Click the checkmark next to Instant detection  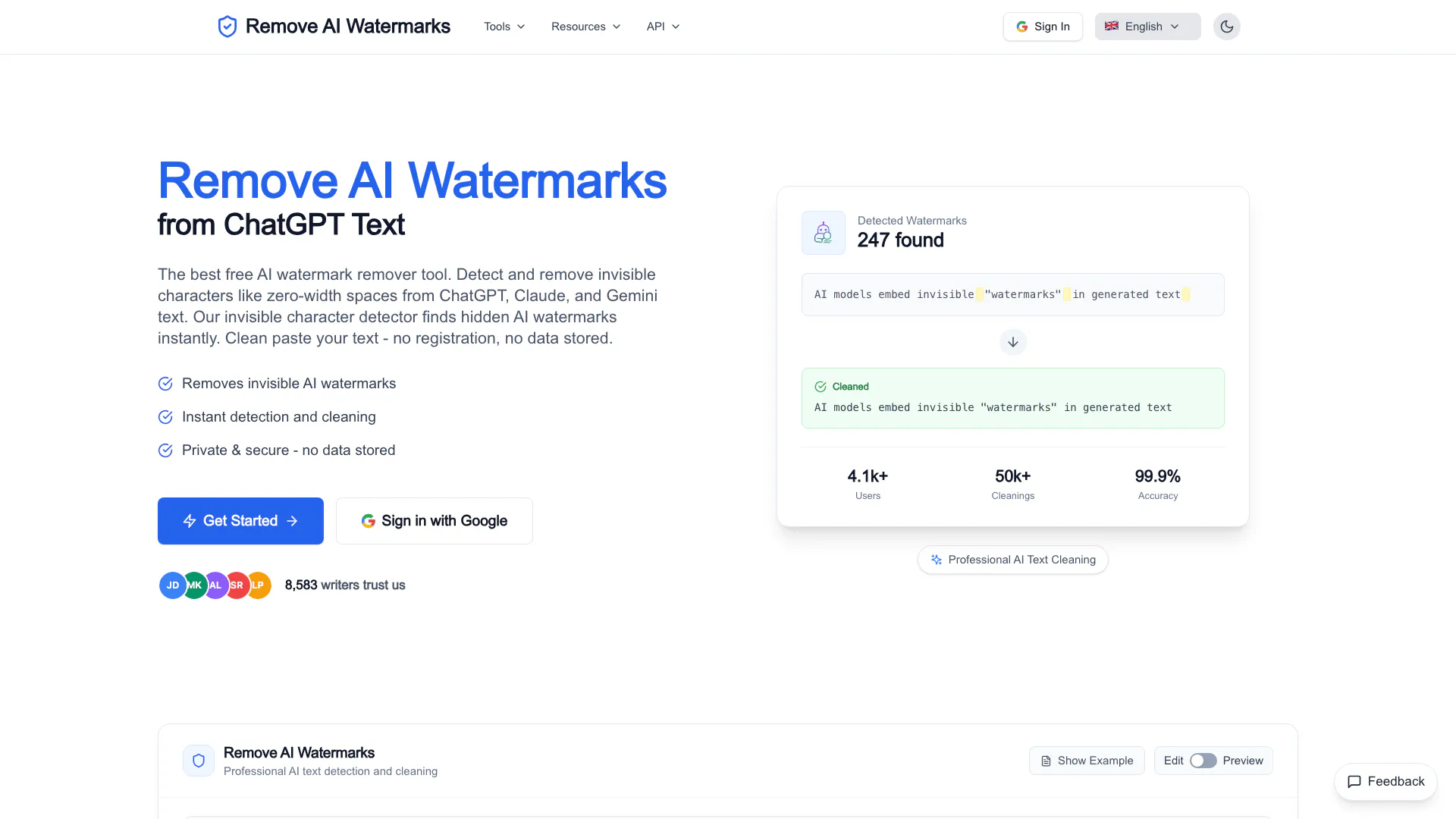tap(165, 417)
